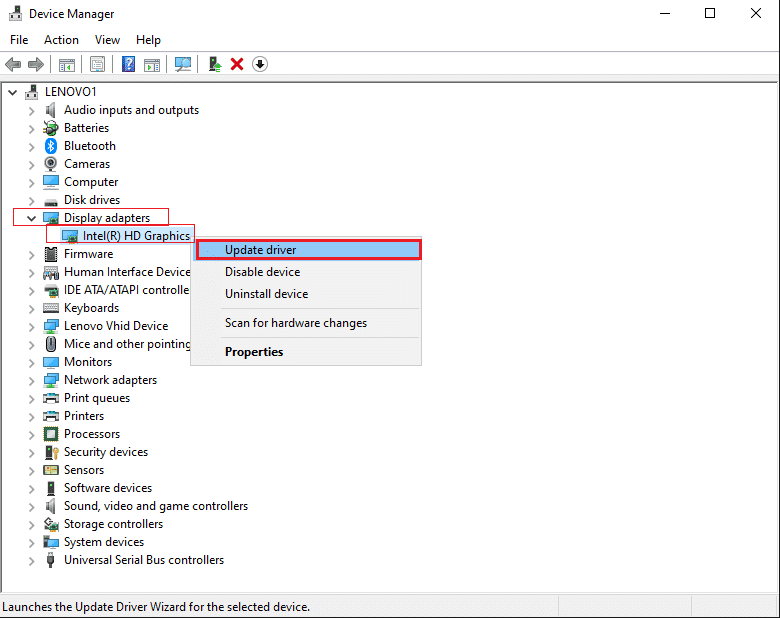Click the red X Uninstall device toolbar icon
The width and height of the screenshot is (780, 618).
237,64
